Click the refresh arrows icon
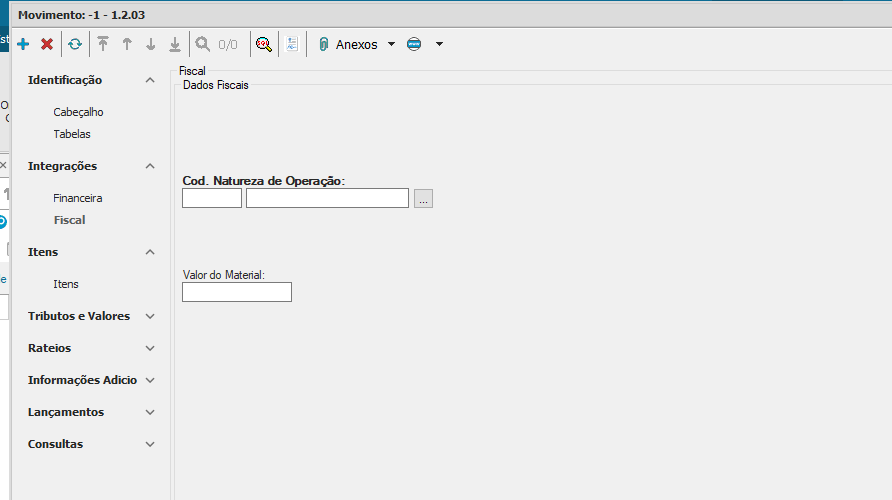892x500 pixels. tap(75, 44)
